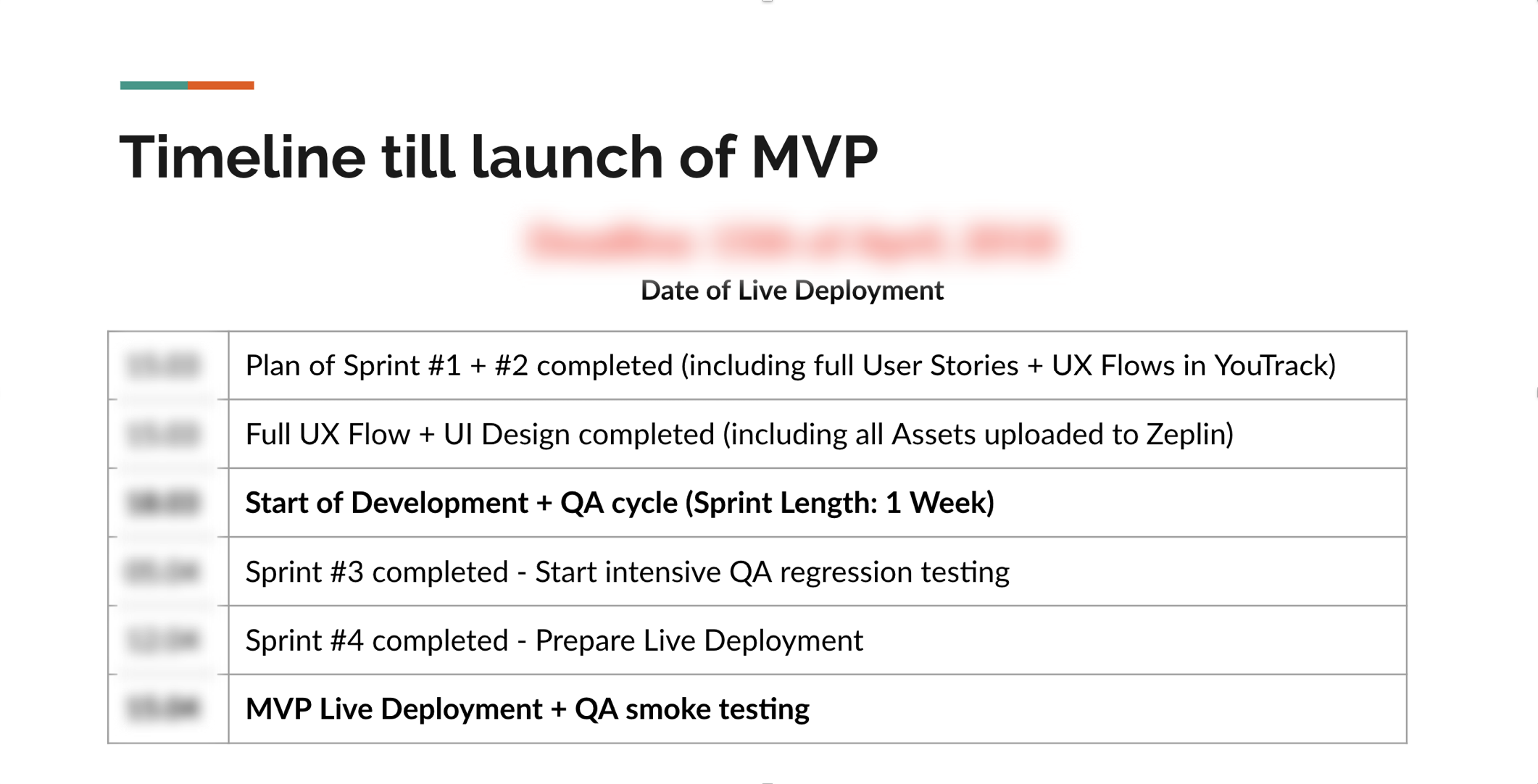This screenshot has width=1538, height=784.
Task: Select the 'Date of Live Deployment' subtitle
Action: [791, 291]
